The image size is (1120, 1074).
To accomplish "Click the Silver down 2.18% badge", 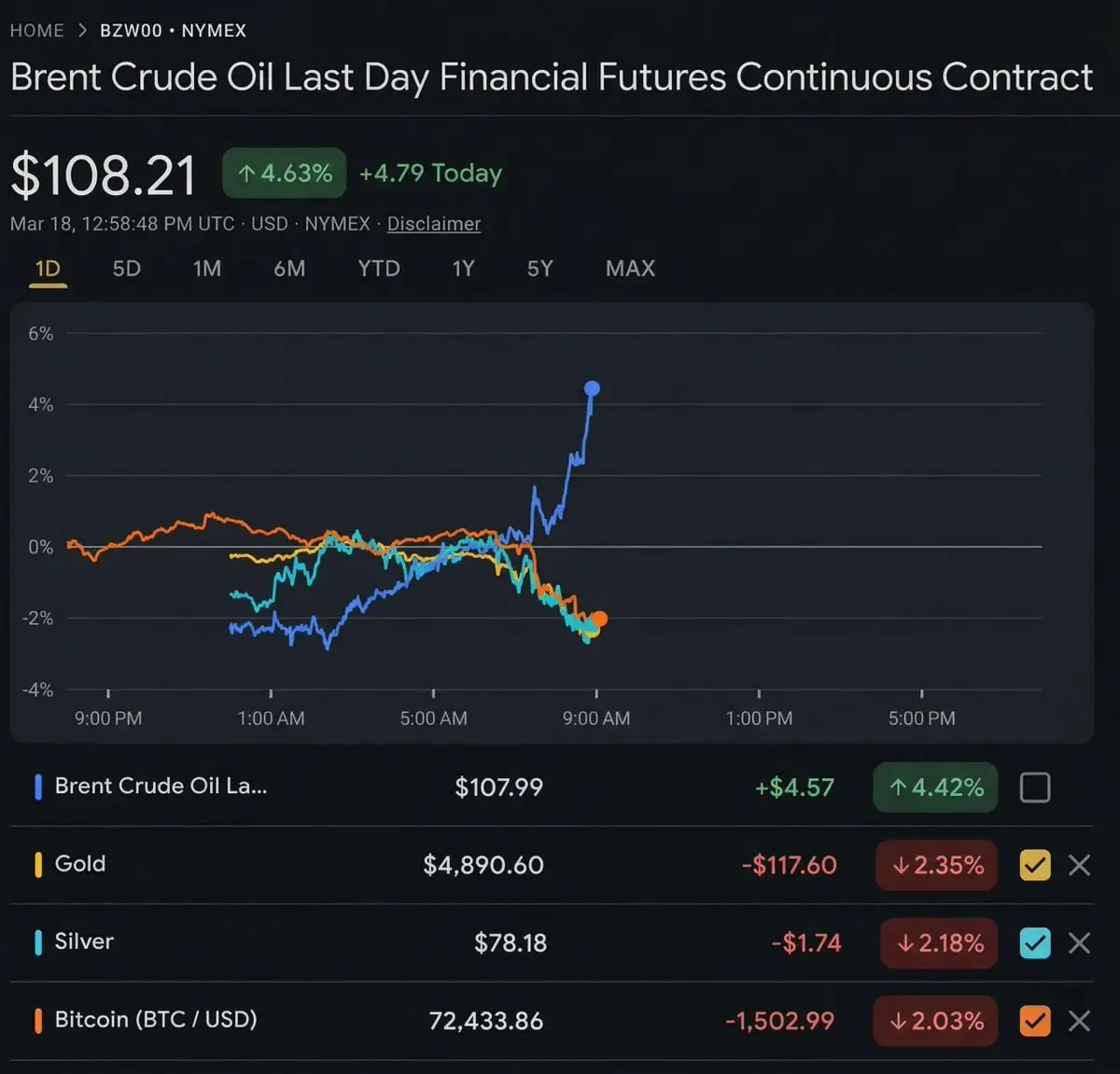I will tap(938, 943).
